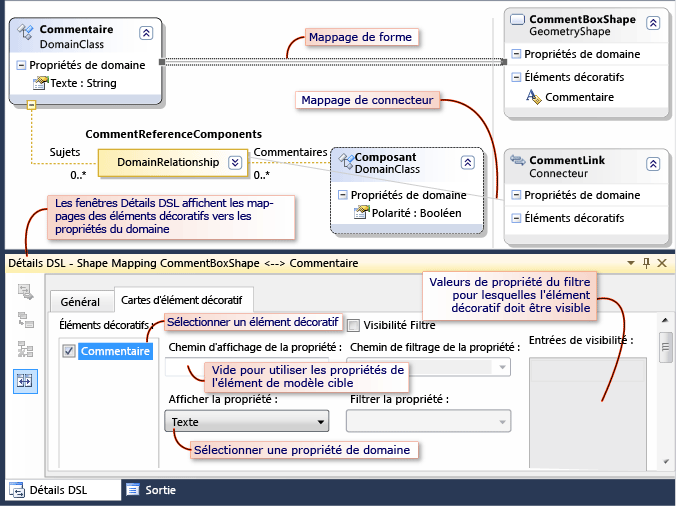Click the Composant DomainClass icon
This screenshot has width=676, height=506.
coord(346,161)
